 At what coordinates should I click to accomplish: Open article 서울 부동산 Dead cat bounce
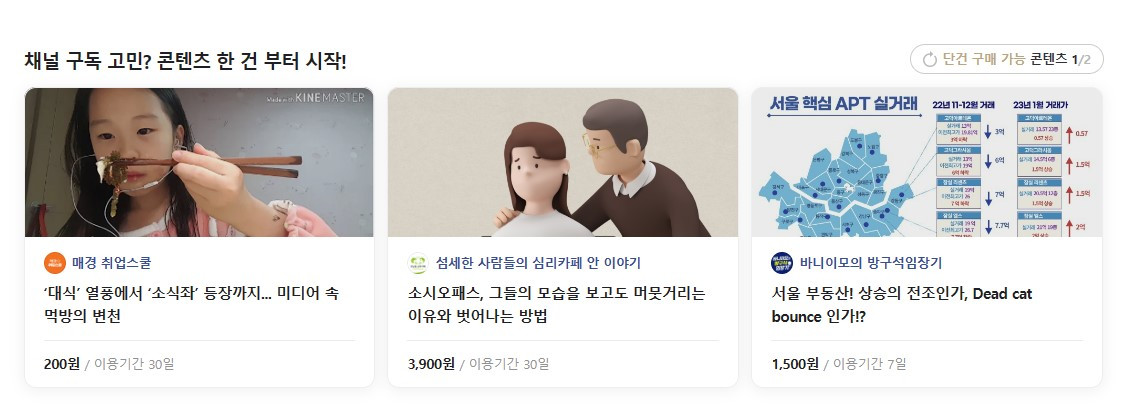[902, 304]
